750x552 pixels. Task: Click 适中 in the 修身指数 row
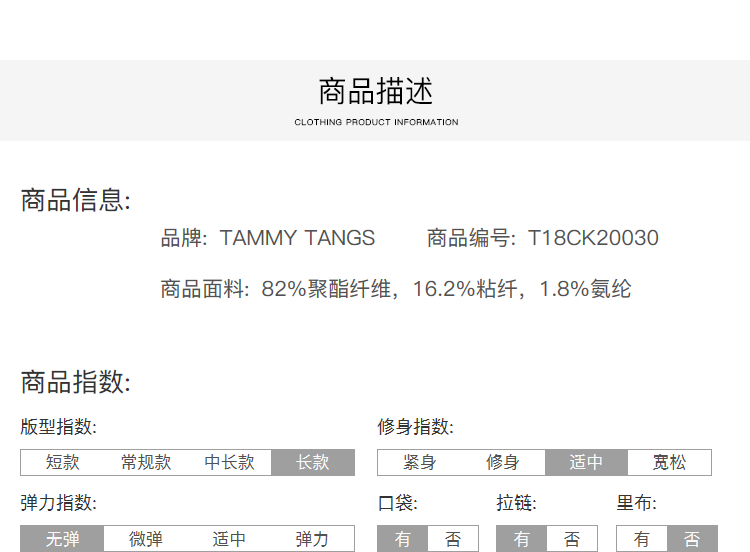point(586,462)
